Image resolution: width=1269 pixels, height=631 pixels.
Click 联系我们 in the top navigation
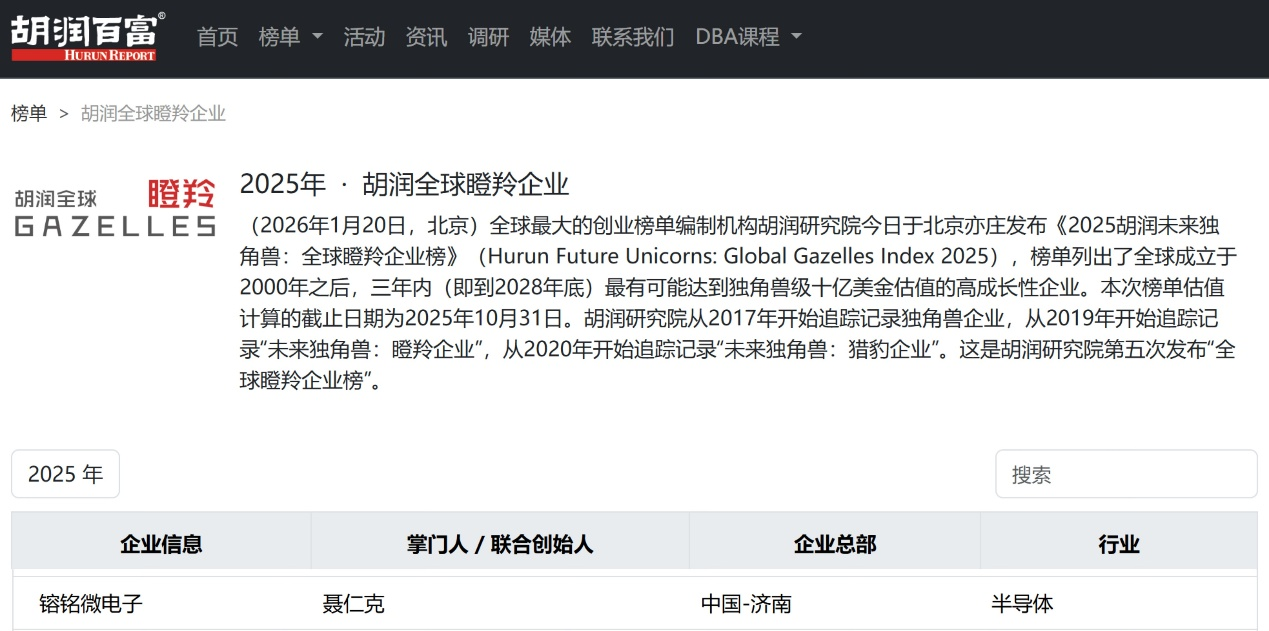[632, 37]
